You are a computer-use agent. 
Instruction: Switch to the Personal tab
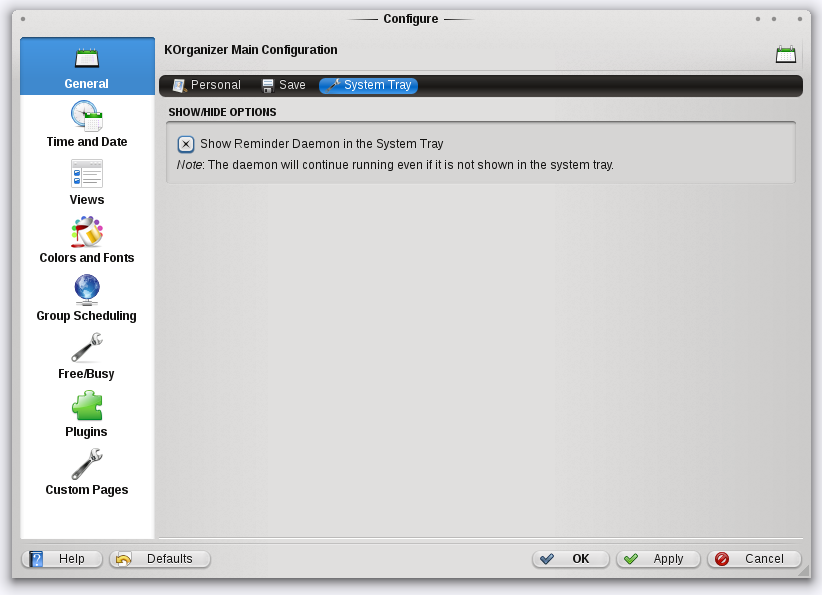pyautogui.click(x=207, y=85)
